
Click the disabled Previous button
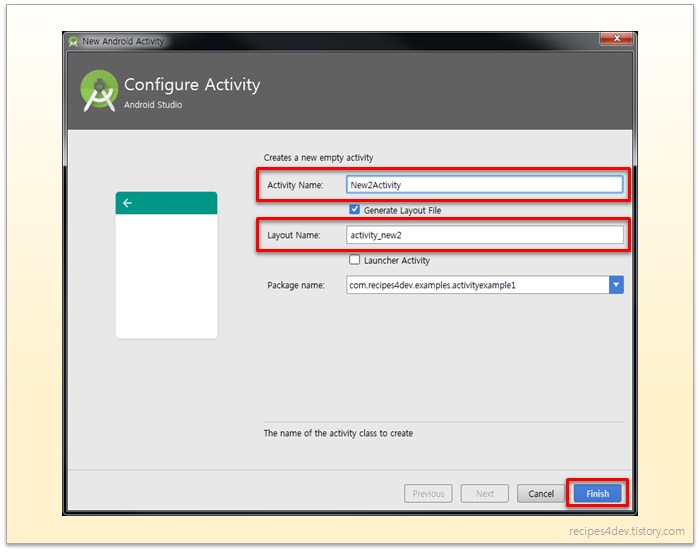pos(428,494)
